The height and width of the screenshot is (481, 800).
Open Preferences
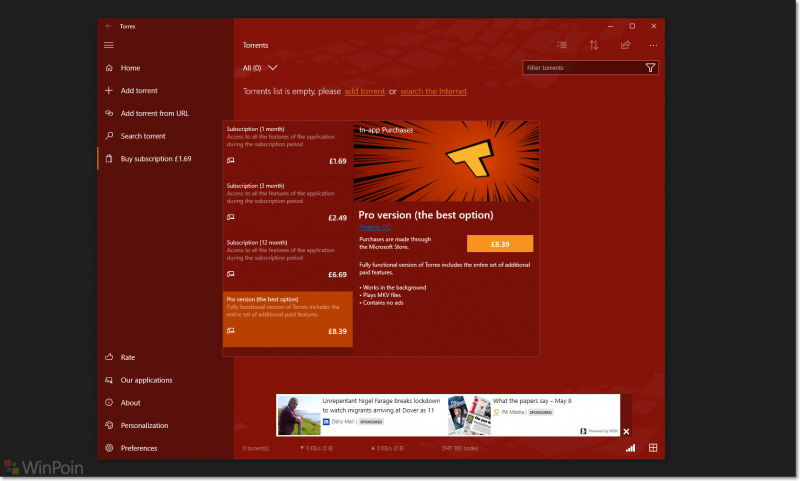click(165, 448)
